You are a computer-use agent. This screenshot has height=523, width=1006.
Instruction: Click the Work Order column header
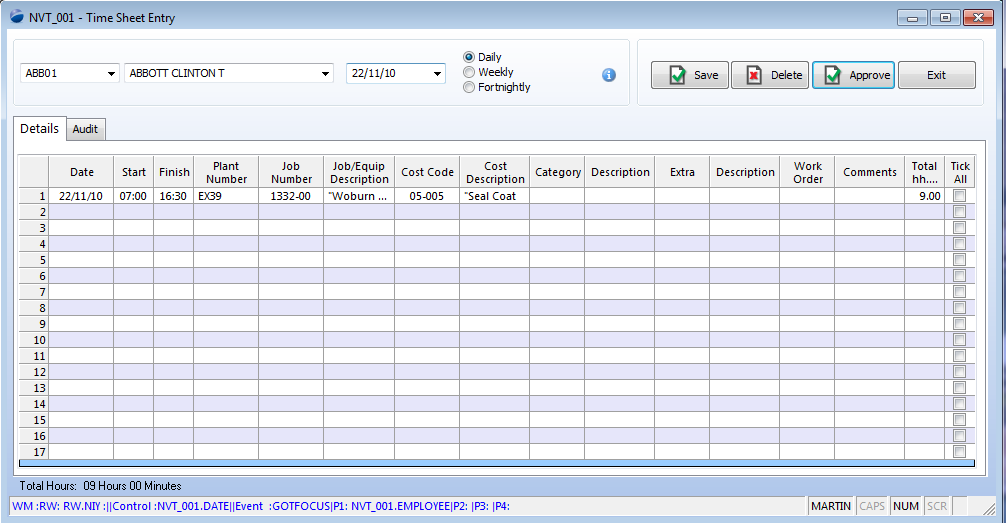coord(807,172)
